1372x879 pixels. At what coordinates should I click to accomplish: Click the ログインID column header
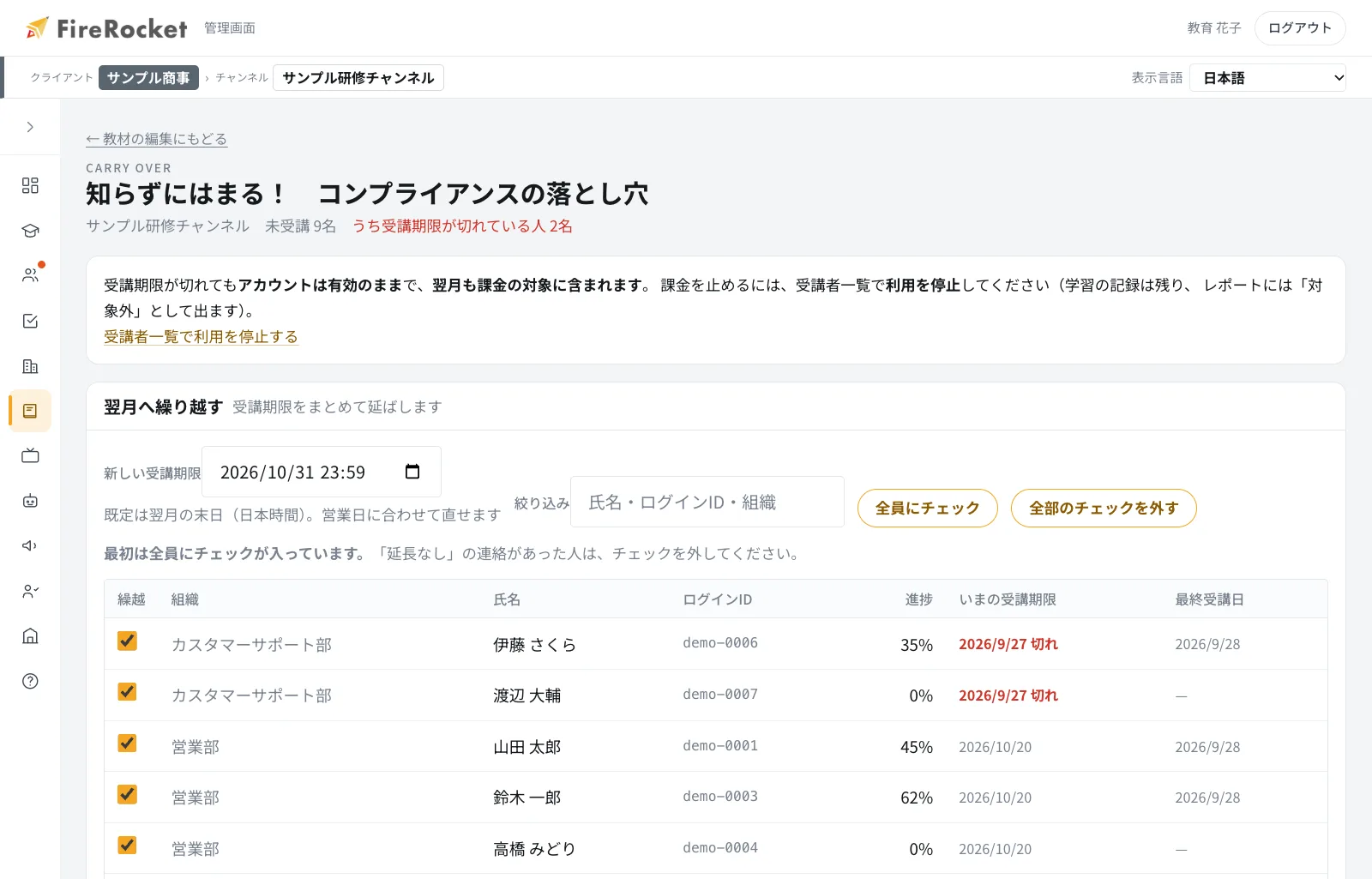(718, 599)
